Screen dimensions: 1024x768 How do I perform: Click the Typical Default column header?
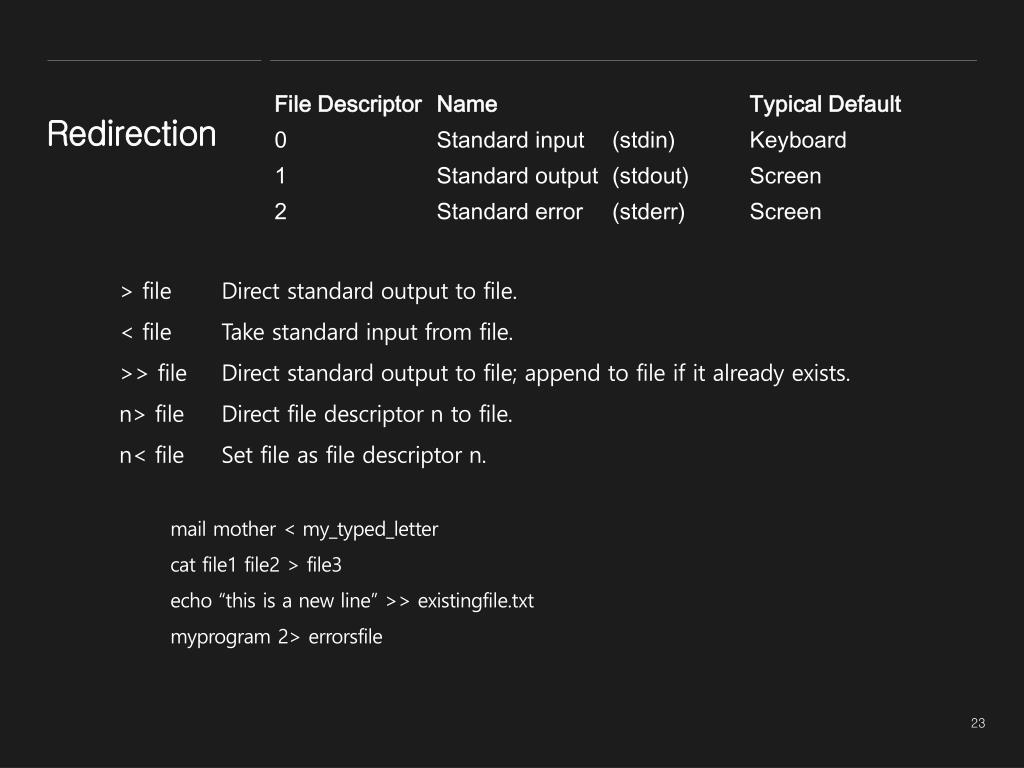[x=825, y=104]
